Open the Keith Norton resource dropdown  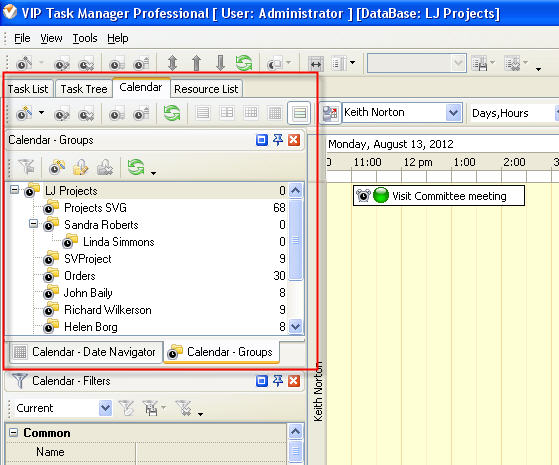point(453,113)
